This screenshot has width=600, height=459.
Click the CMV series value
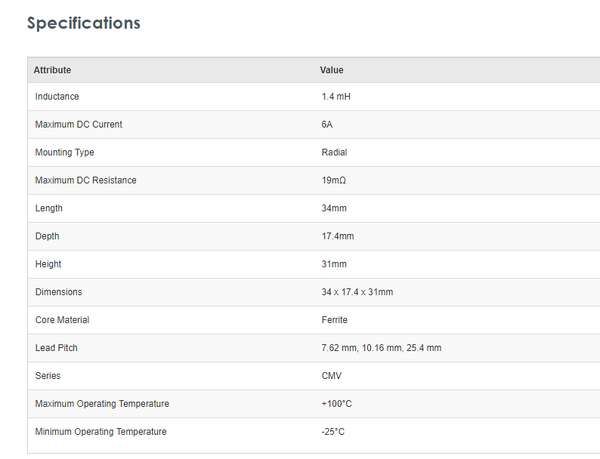[x=330, y=376]
